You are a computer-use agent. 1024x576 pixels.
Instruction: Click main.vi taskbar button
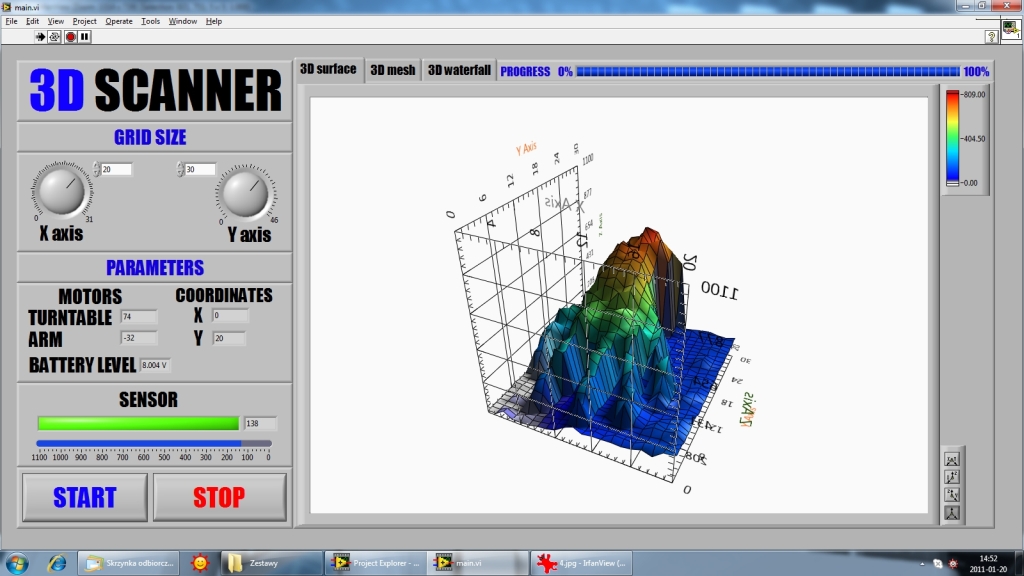point(478,562)
